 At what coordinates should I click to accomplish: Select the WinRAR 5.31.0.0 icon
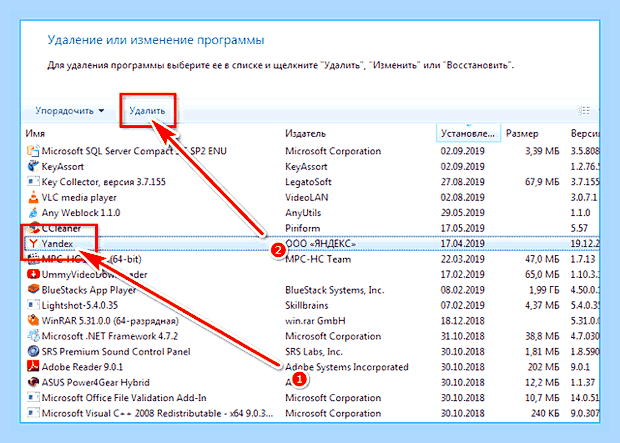coord(33,320)
